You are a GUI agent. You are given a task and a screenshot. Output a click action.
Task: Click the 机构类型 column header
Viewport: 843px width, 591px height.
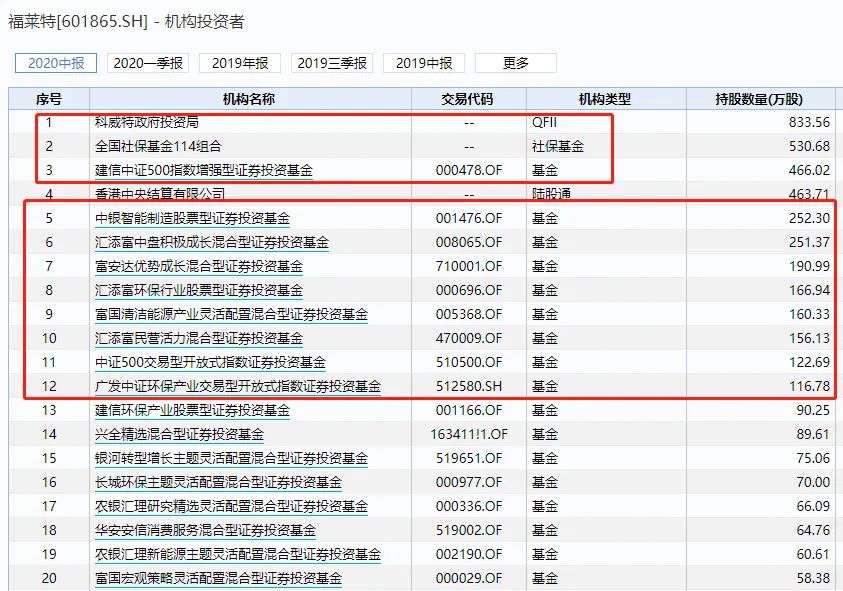[605, 99]
